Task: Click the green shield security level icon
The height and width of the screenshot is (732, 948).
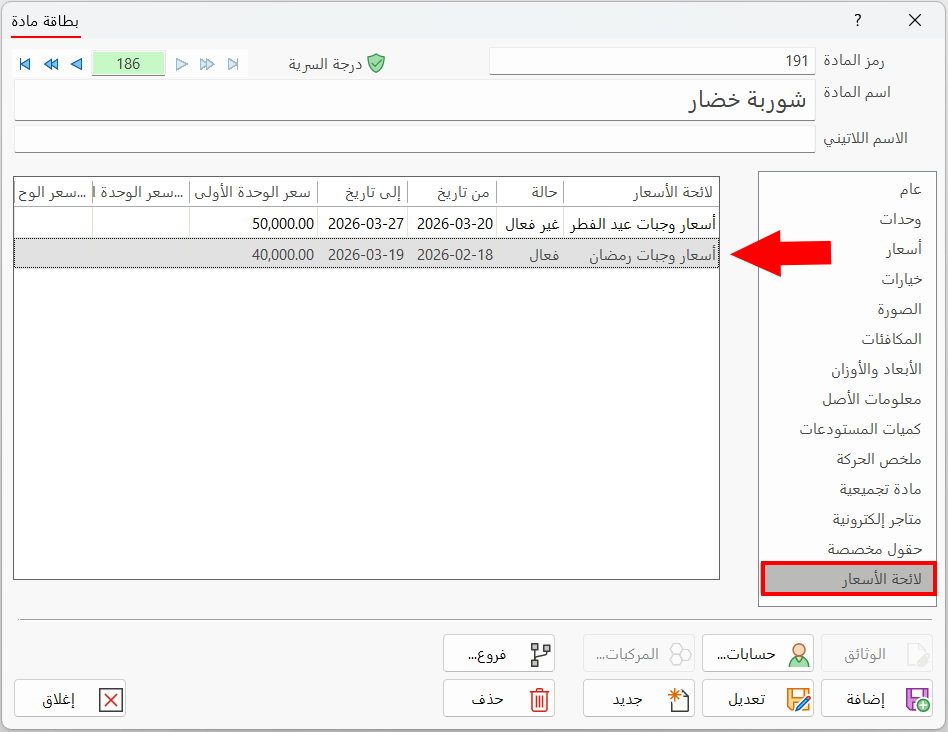Action: tap(376, 63)
